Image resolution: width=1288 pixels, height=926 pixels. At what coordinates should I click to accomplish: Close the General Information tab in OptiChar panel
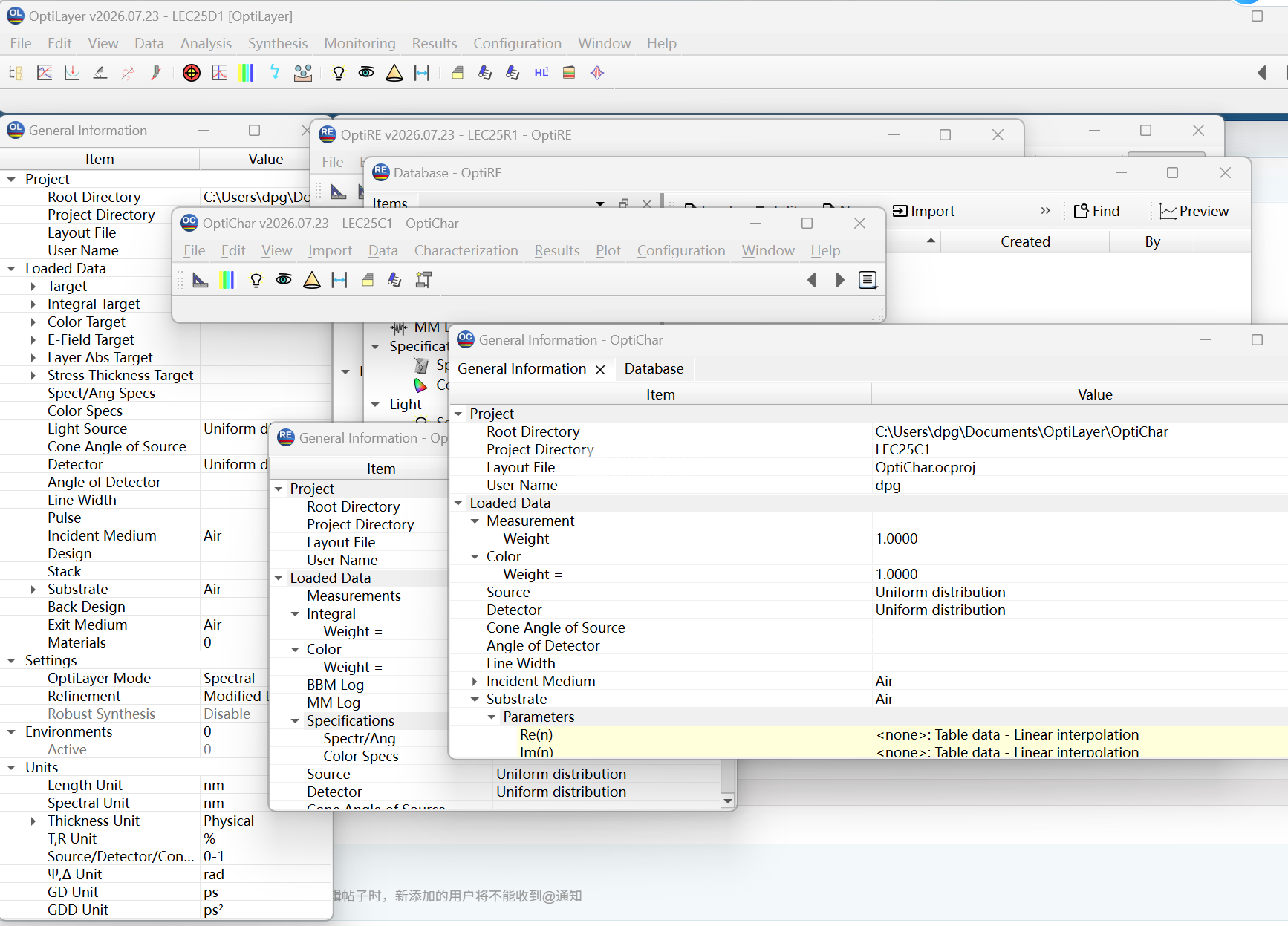(x=600, y=370)
